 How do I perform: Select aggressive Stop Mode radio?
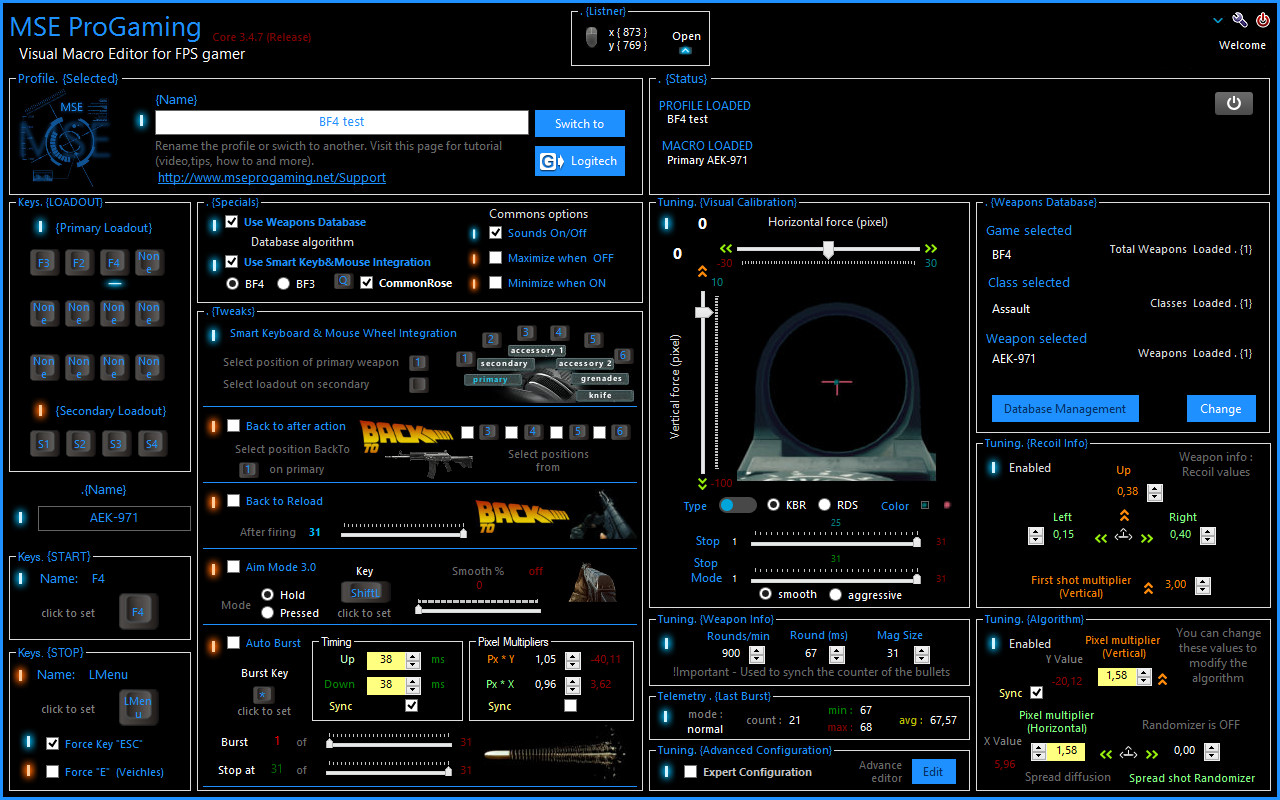tap(836, 594)
